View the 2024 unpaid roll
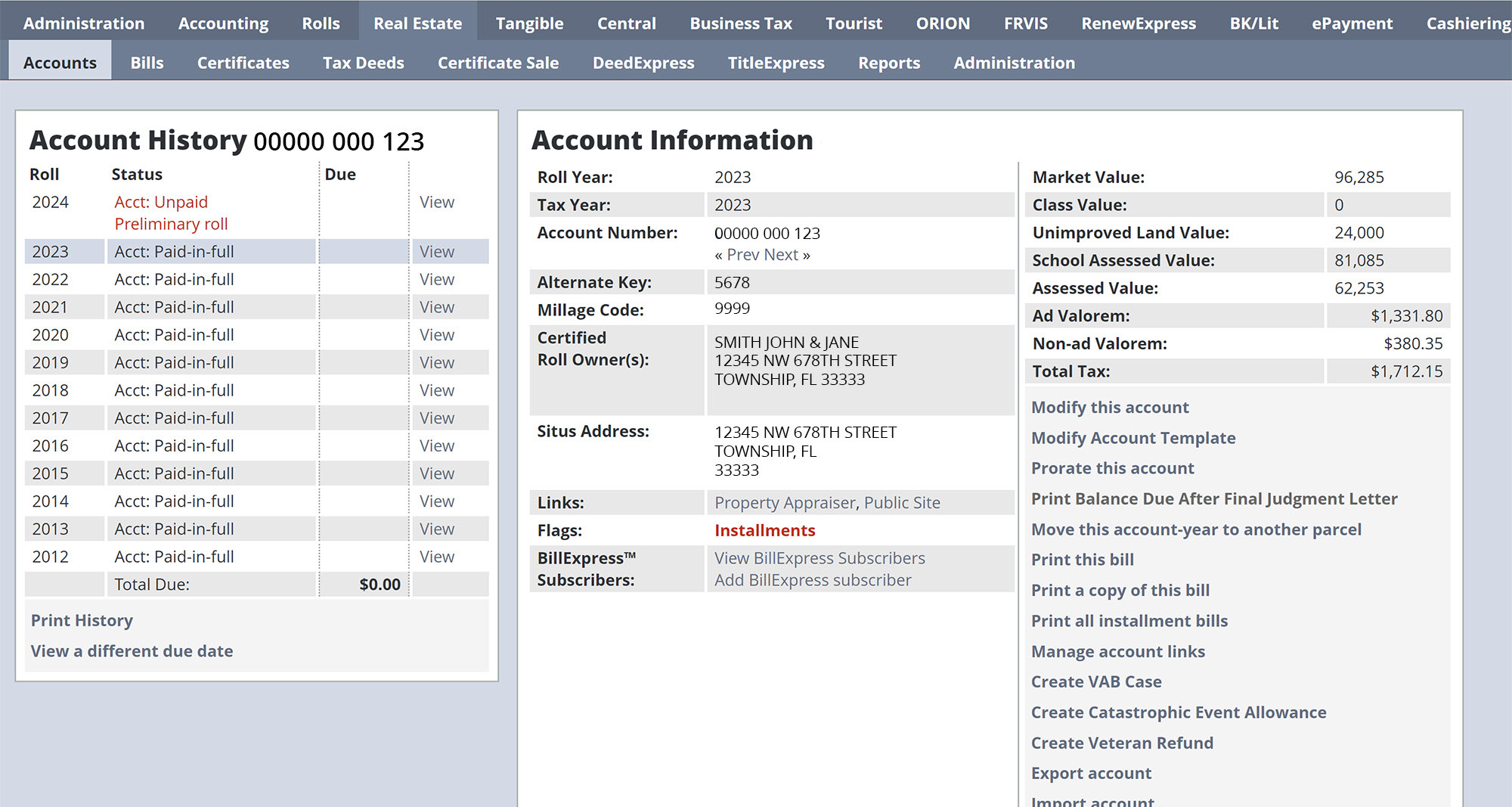Image resolution: width=1512 pixels, height=807 pixels. pos(436,202)
